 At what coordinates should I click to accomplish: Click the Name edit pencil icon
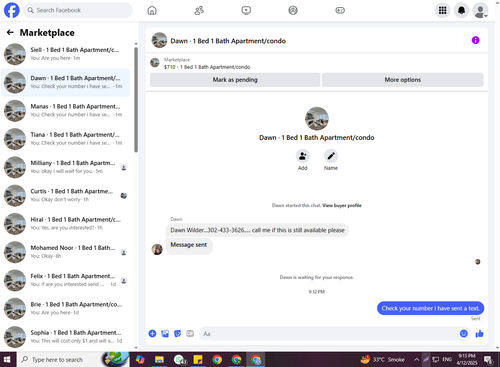pyautogui.click(x=331, y=156)
